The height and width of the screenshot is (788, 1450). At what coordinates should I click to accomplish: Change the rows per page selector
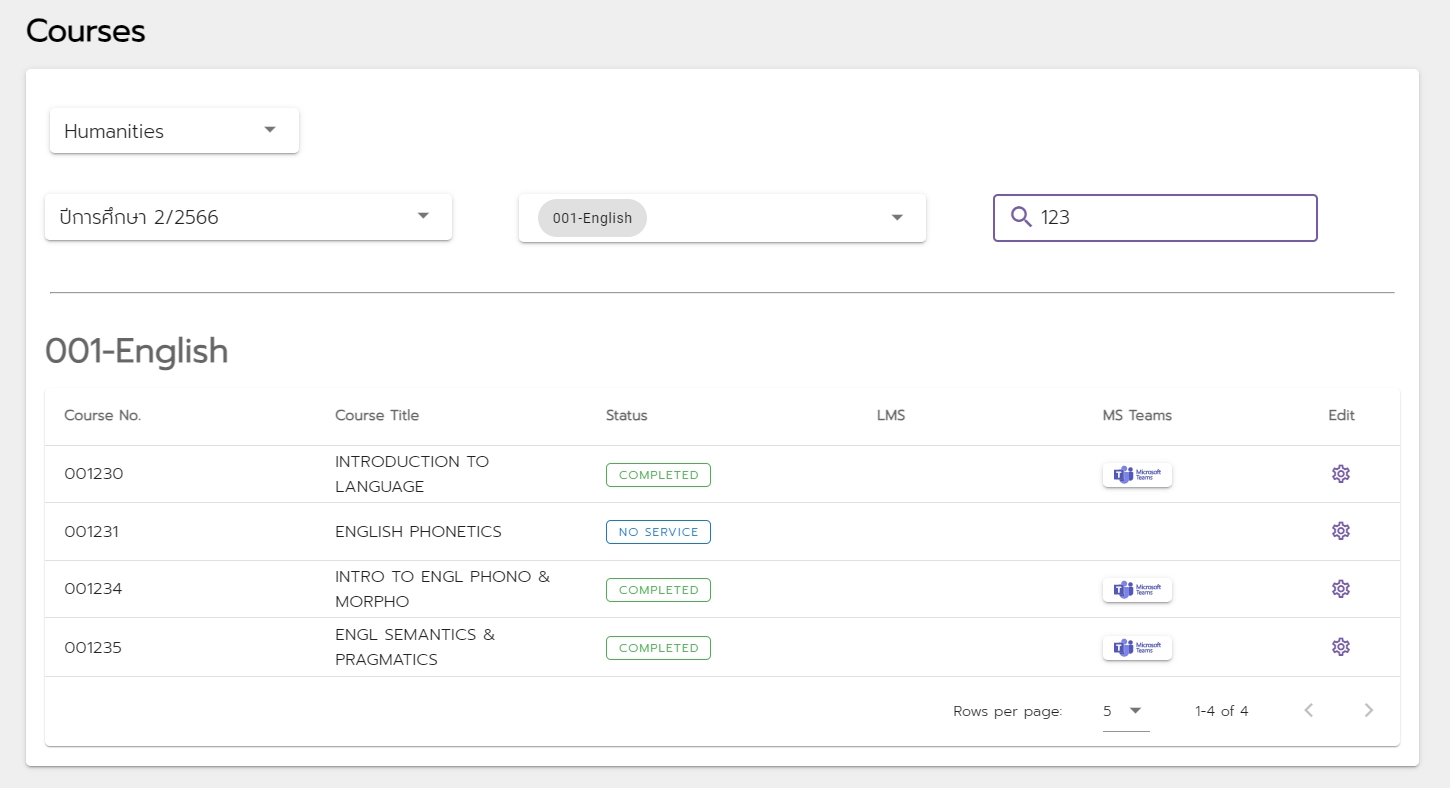point(1125,711)
